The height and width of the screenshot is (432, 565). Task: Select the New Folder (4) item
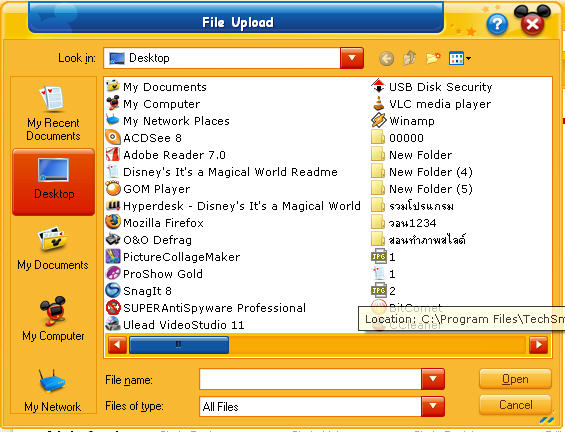point(422,172)
